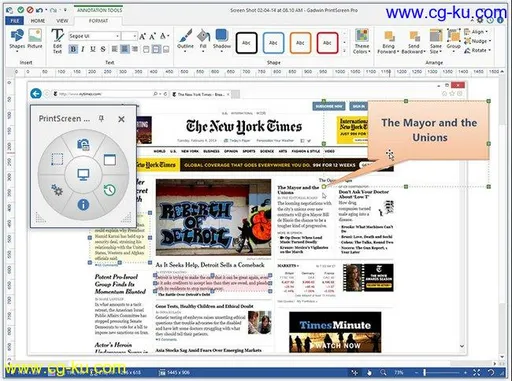The height and width of the screenshot is (381, 512).
Task: Toggle Strikethrough formatting
Action: 103,49
